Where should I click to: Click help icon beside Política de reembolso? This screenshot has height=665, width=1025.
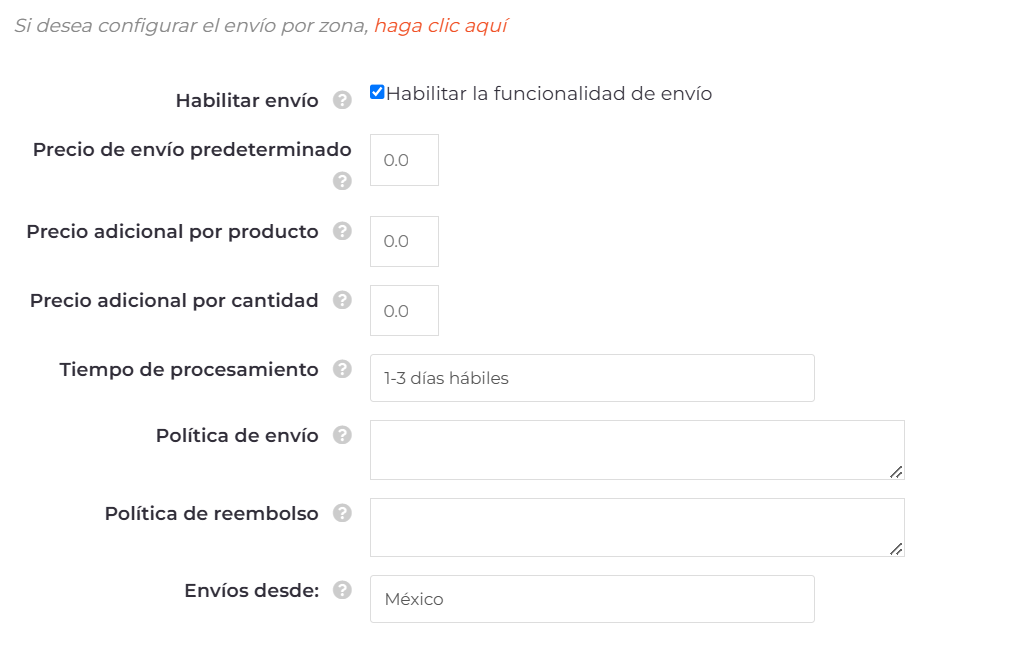342,513
